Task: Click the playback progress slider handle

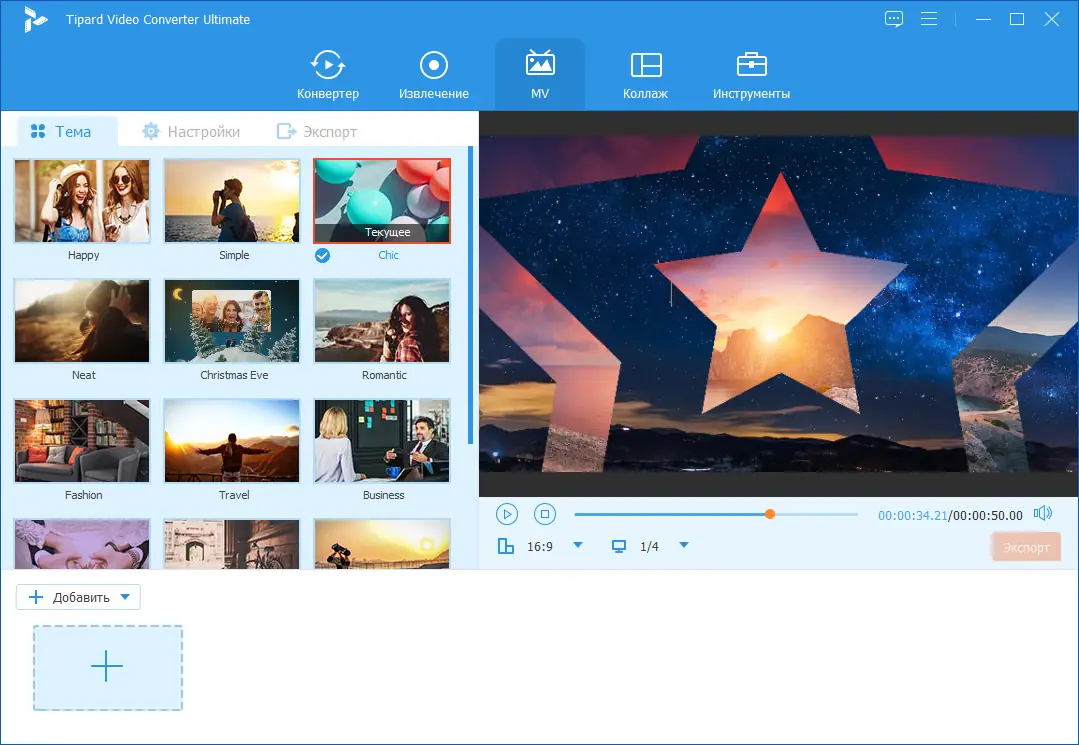Action: pyautogui.click(x=770, y=514)
